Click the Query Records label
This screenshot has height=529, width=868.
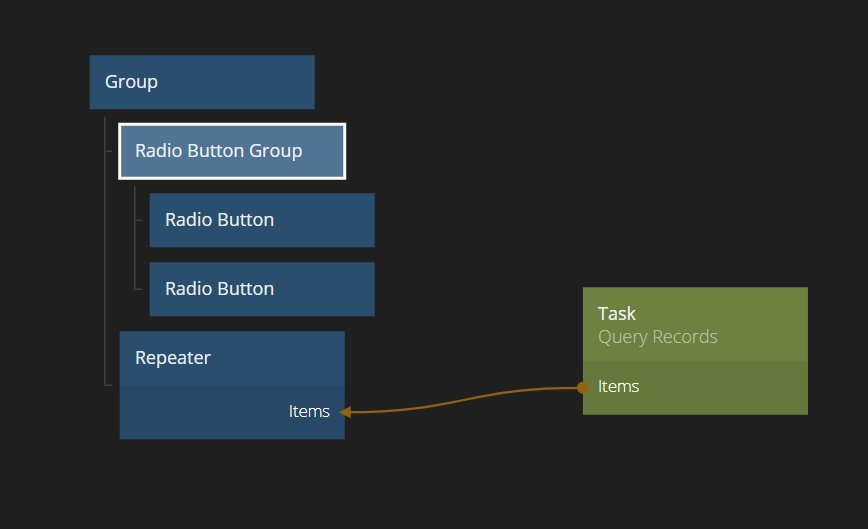[x=657, y=337]
